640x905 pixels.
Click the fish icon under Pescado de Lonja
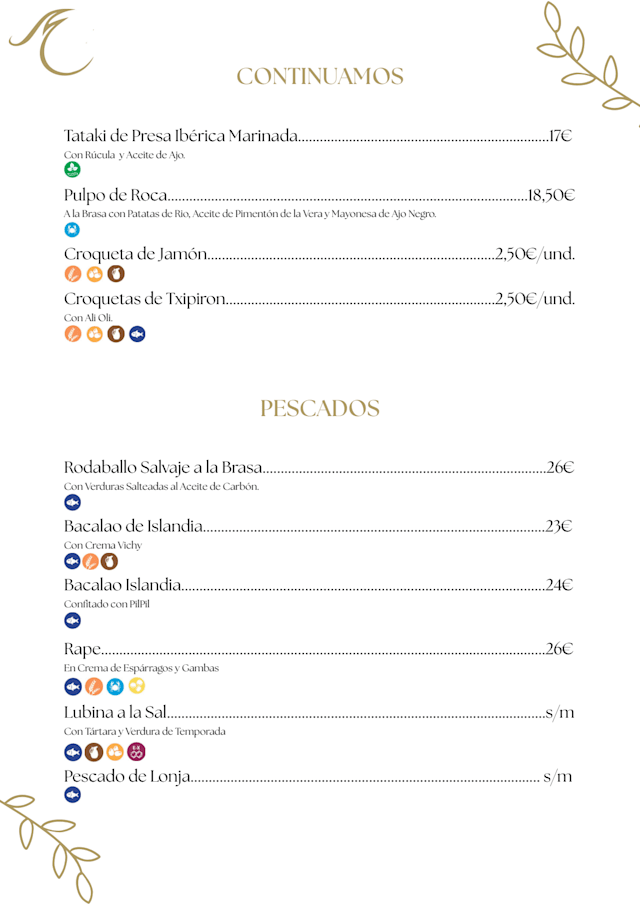point(72,795)
